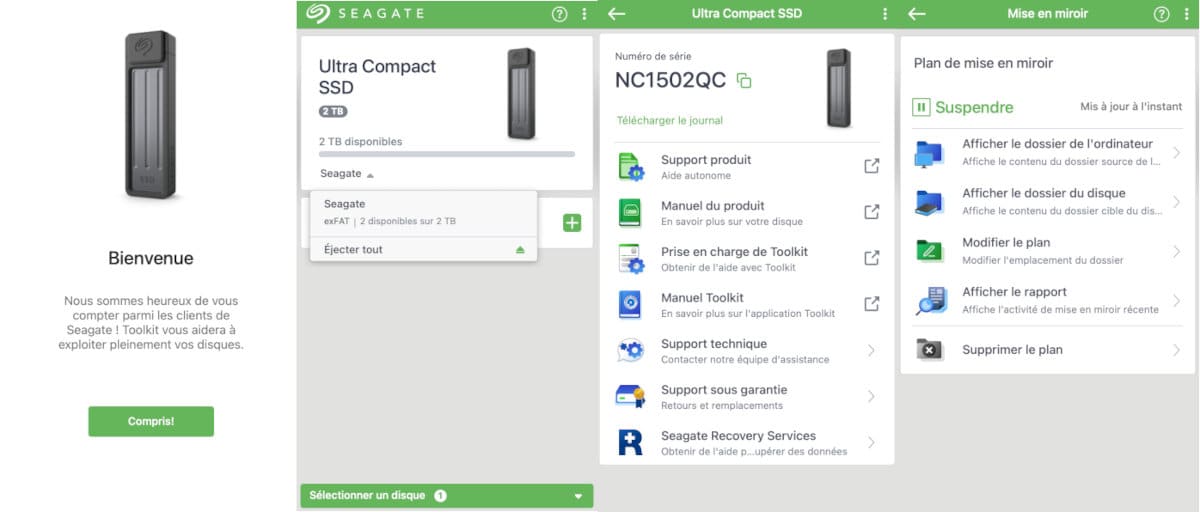Click the Afficher le dossier de l'ordinateur icon

point(929,154)
